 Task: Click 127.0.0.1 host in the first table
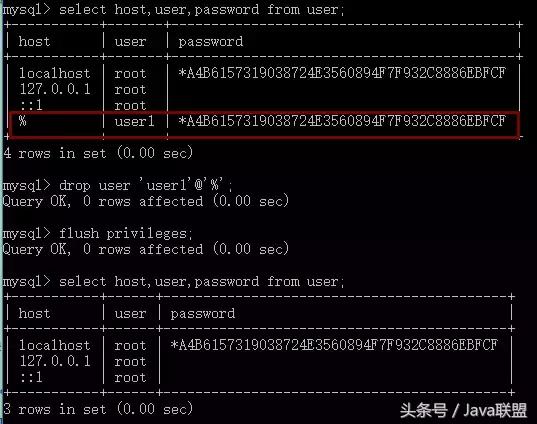pos(55,89)
